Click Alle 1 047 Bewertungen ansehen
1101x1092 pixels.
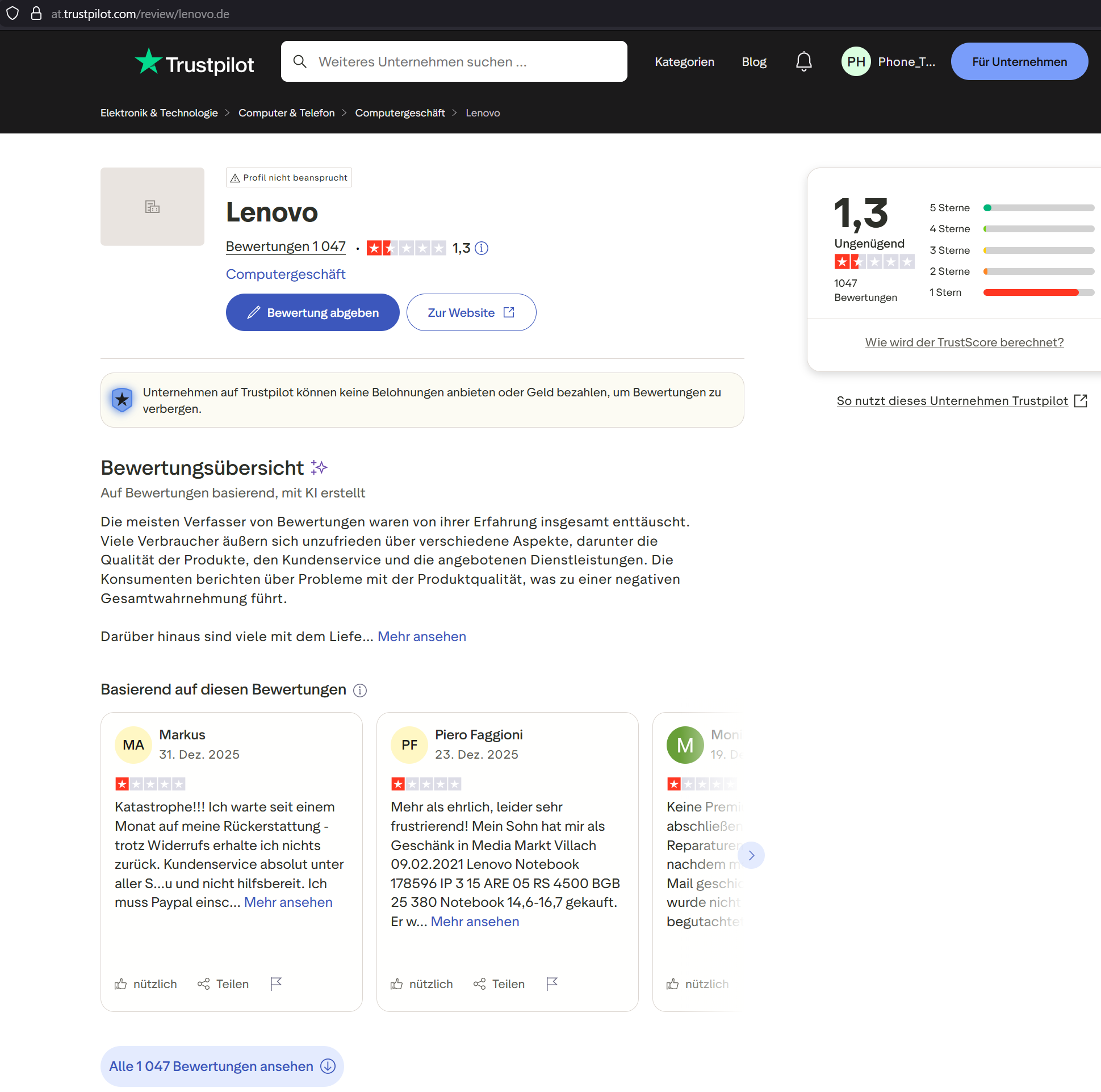tap(221, 1066)
